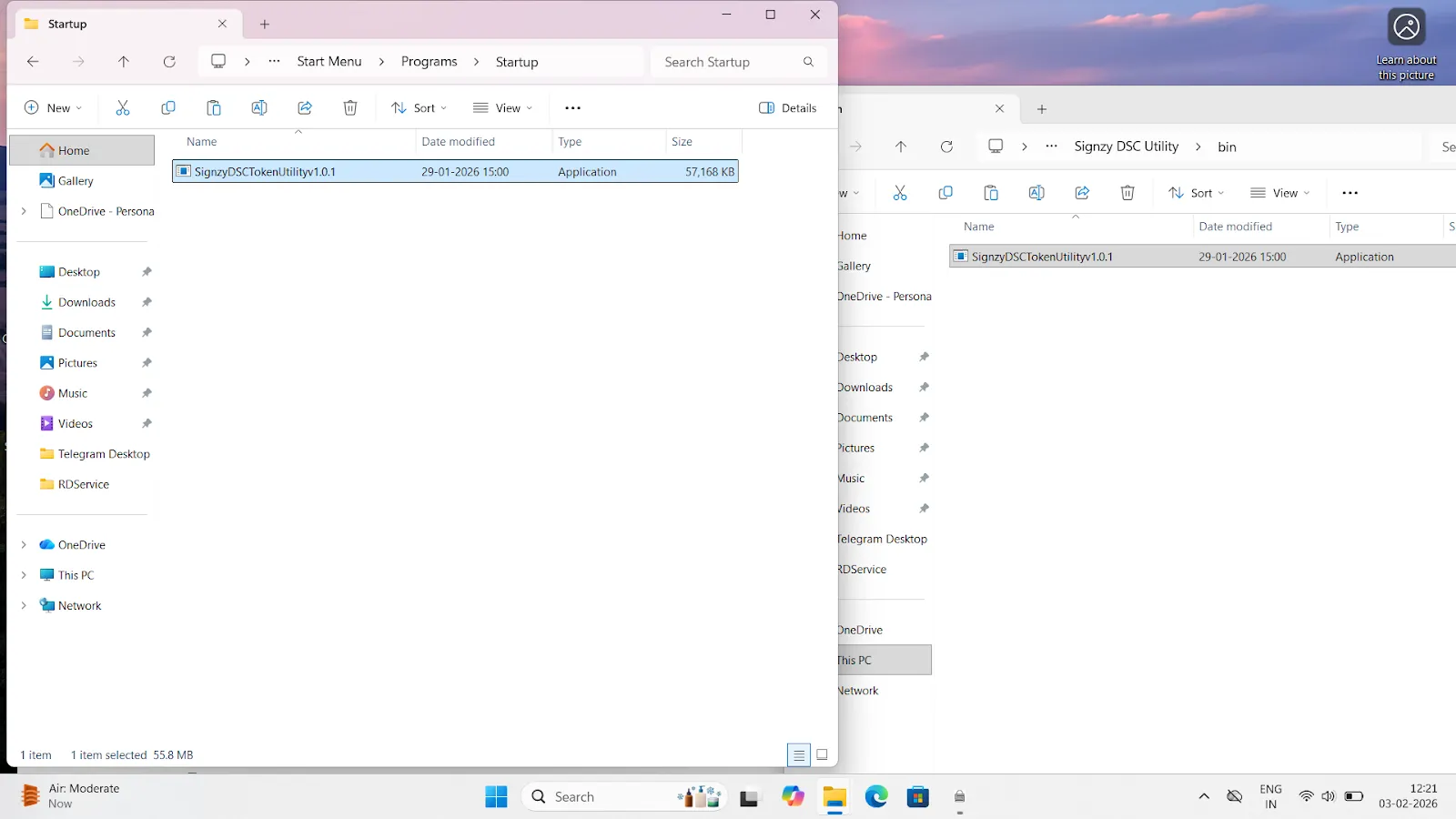The height and width of the screenshot is (819, 1456).
Task: Open Sort dropdown in Startup window
Action: pos(419,108)
